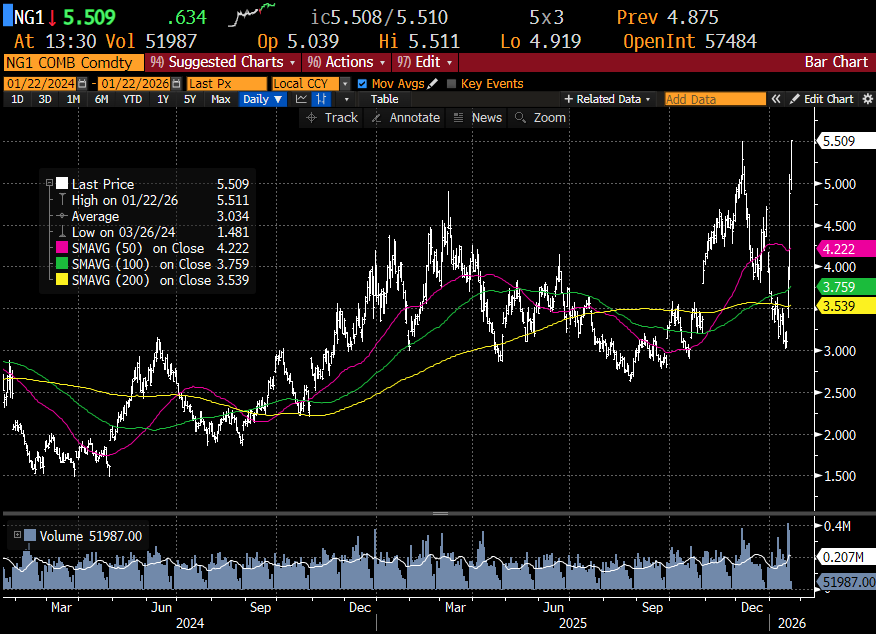This screenshot has height=634, width=876.
Task: Select the bar chart type icon
Action: pyautogui.click(x=322, y=99)
